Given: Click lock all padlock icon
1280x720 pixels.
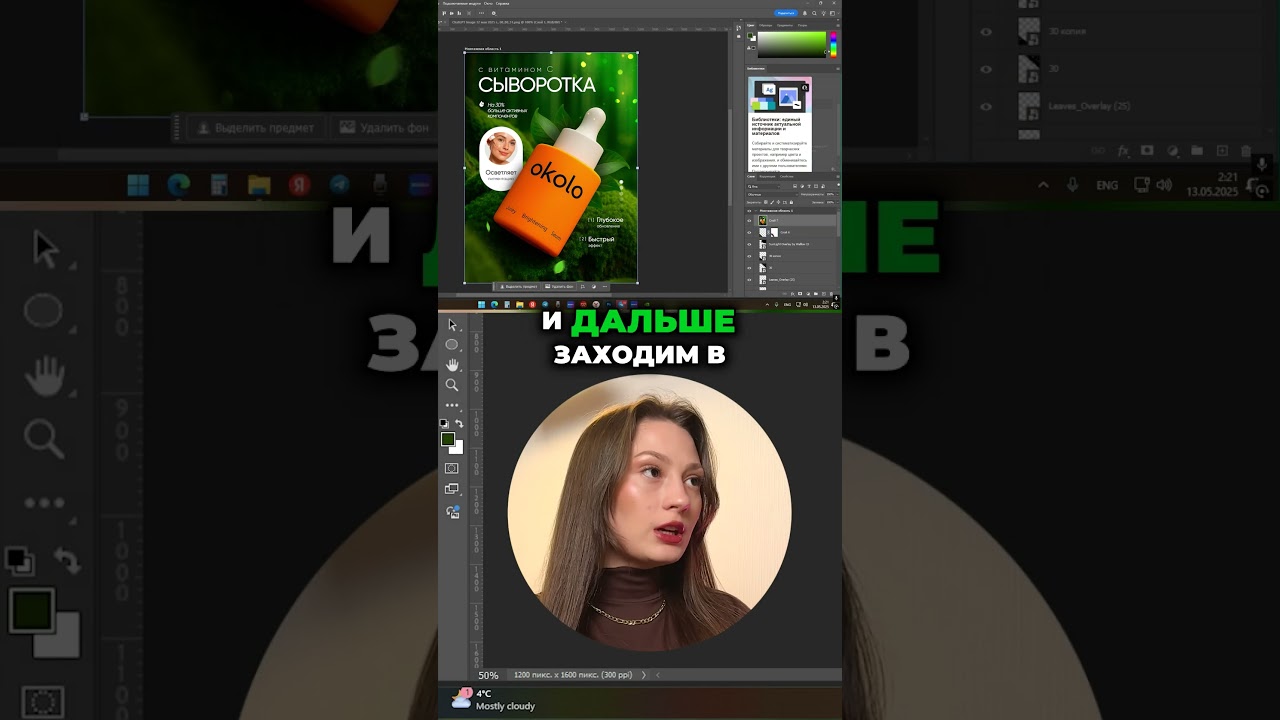Looking at the screenshot, I should (791, 202).
